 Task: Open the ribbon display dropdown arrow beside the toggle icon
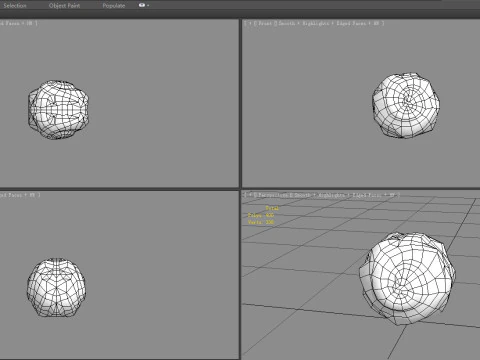point(148,5)
